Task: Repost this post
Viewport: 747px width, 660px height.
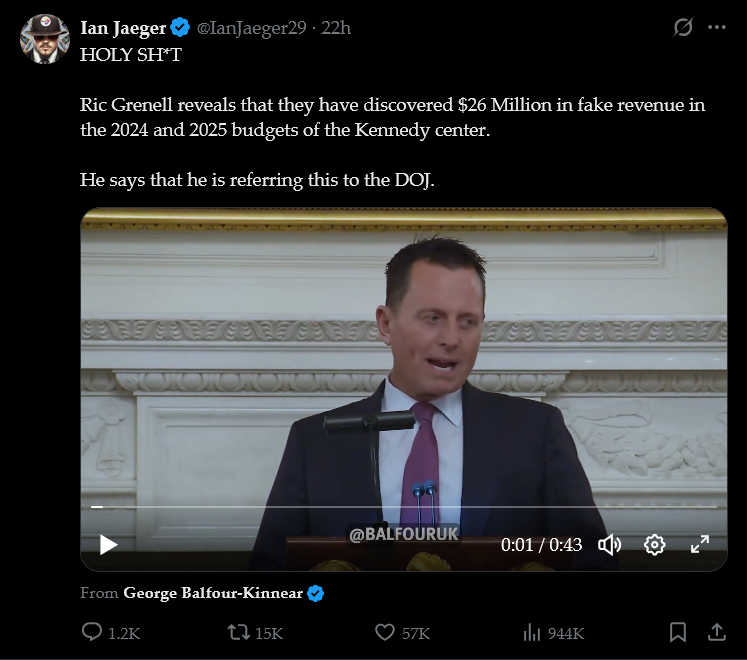Action: pos(238,632)
